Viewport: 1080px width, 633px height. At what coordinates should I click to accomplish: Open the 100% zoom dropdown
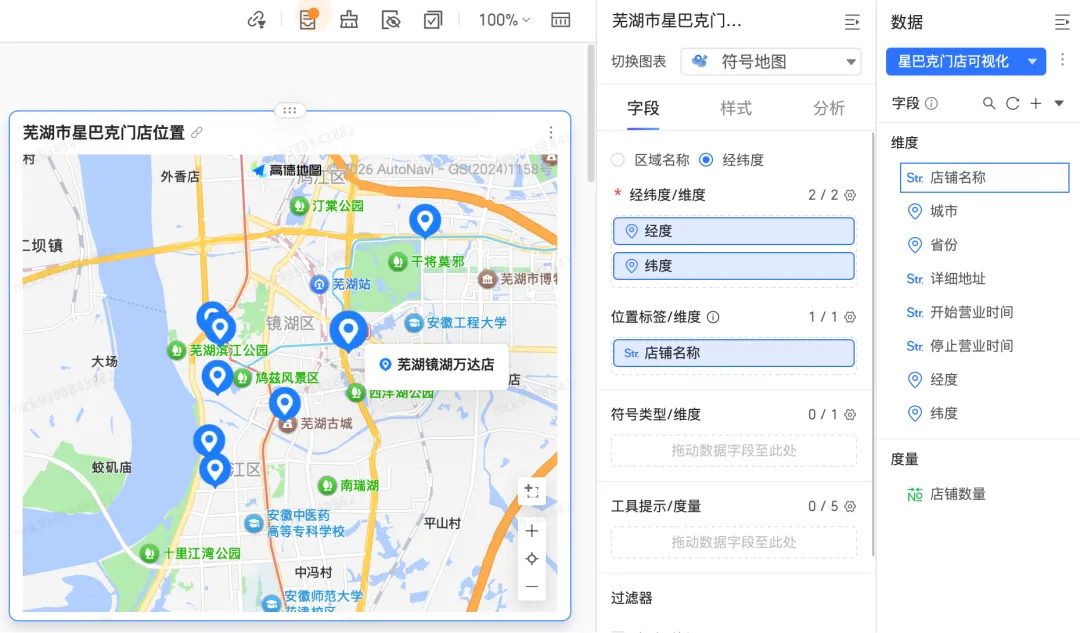(504, 20)
